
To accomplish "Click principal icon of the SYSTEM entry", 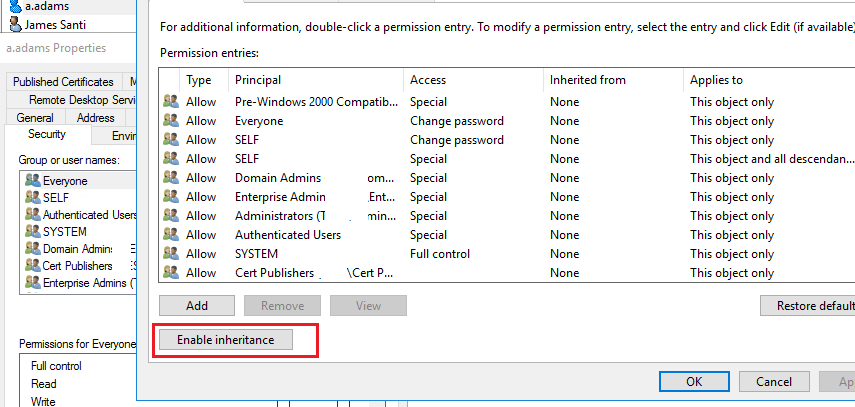I will pyautogui.click(x=171, y=254).
